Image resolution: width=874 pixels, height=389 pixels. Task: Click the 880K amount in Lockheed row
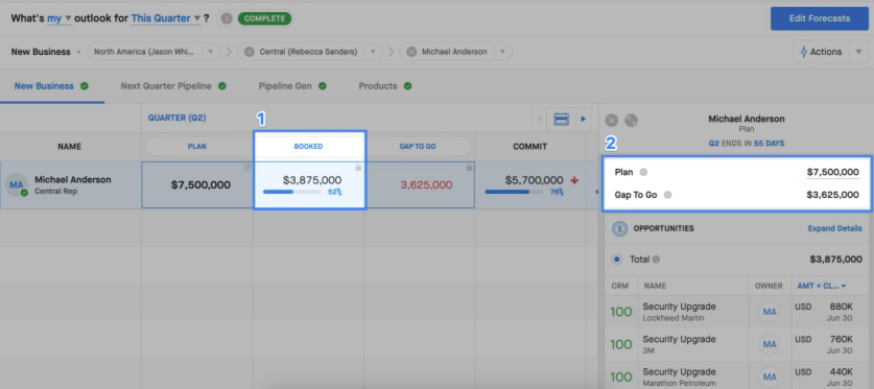point(841,307)
